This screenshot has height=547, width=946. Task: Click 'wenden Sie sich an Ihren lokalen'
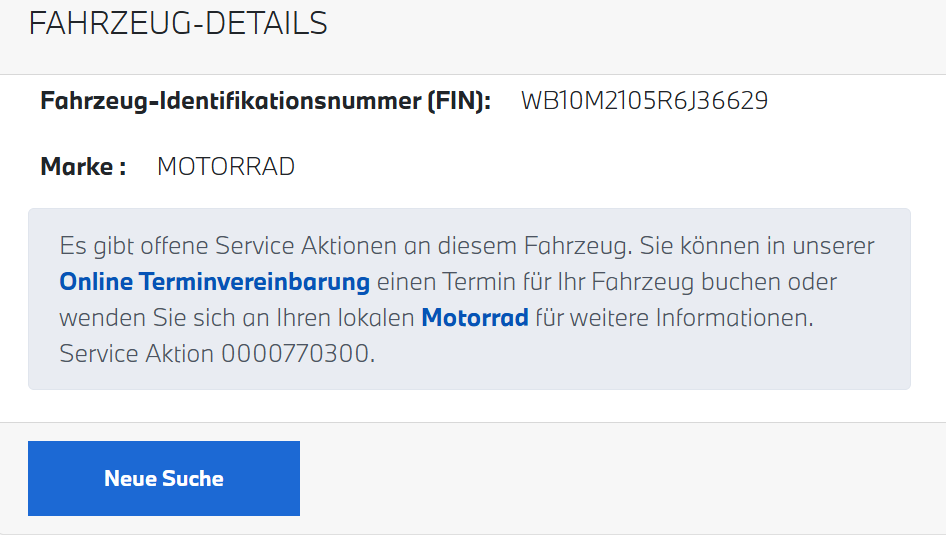point(236,318)
